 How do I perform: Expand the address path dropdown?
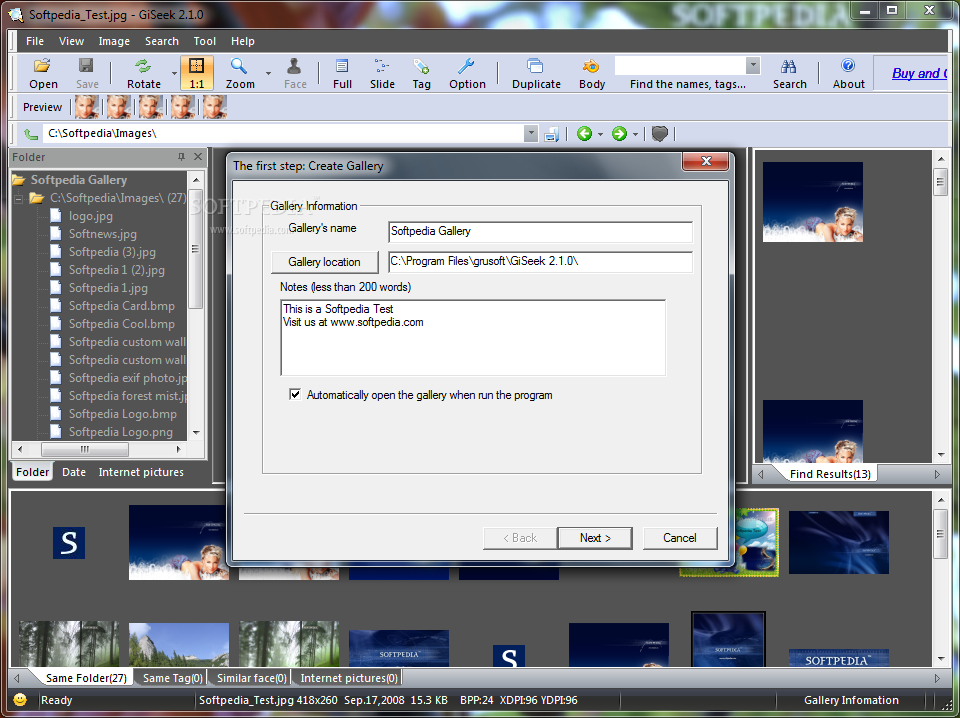(x=531, y=133)
